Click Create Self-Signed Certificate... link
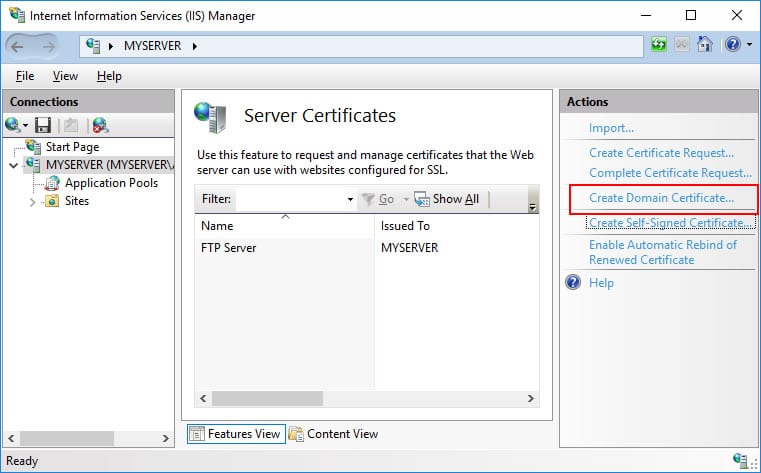The width and height of the screenshot is (761, 473). click(670, 223)
